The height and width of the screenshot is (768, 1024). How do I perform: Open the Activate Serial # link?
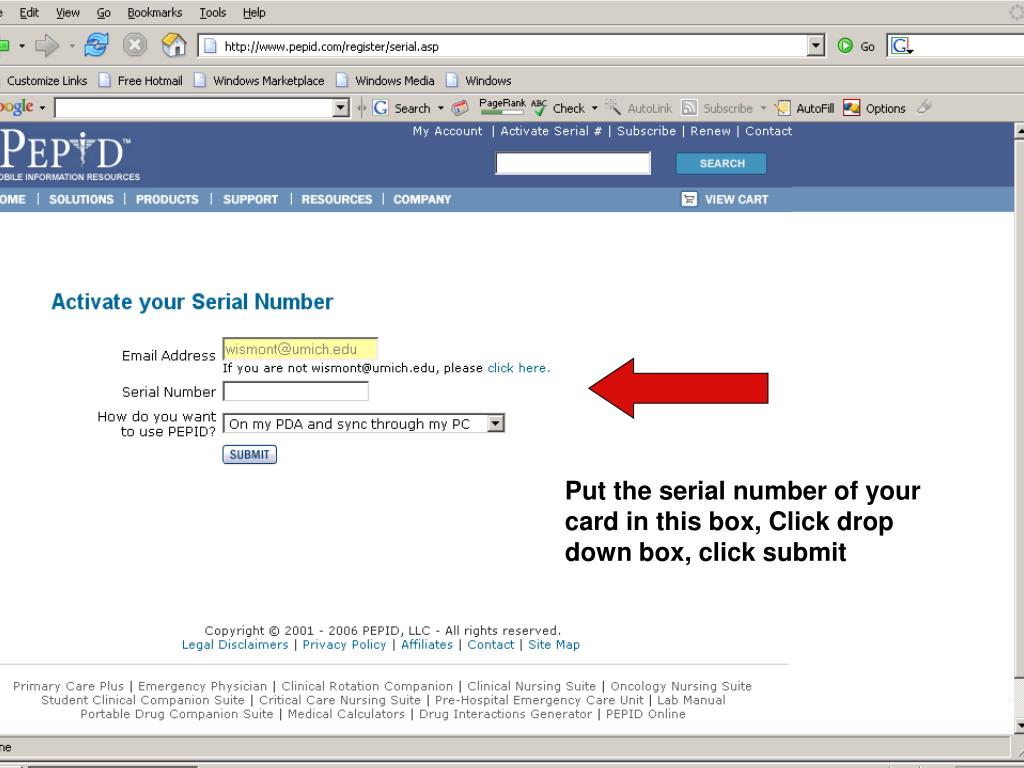[x=551, y=131]
